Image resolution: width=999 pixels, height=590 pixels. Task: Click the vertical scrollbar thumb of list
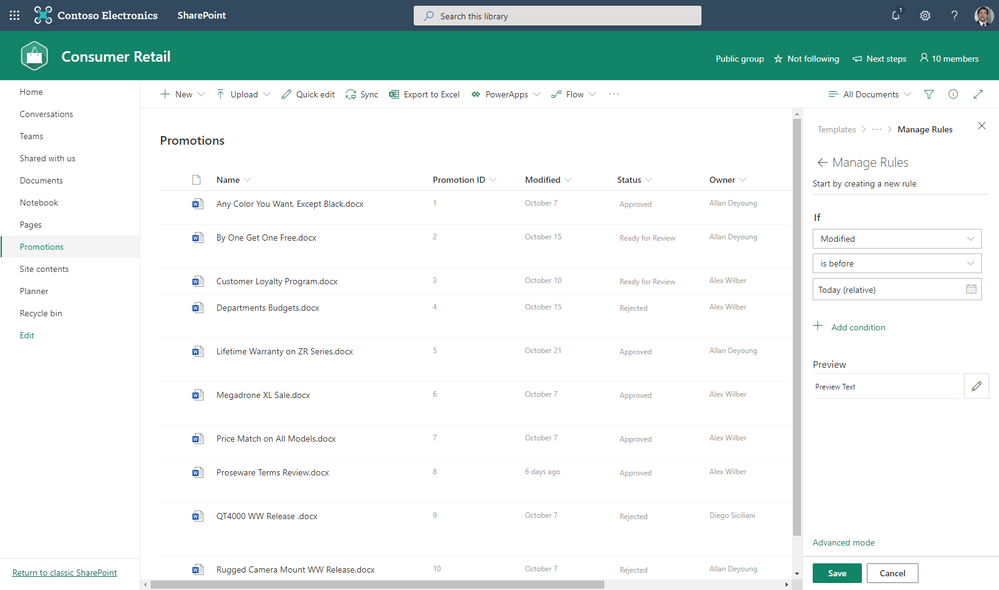796,327
